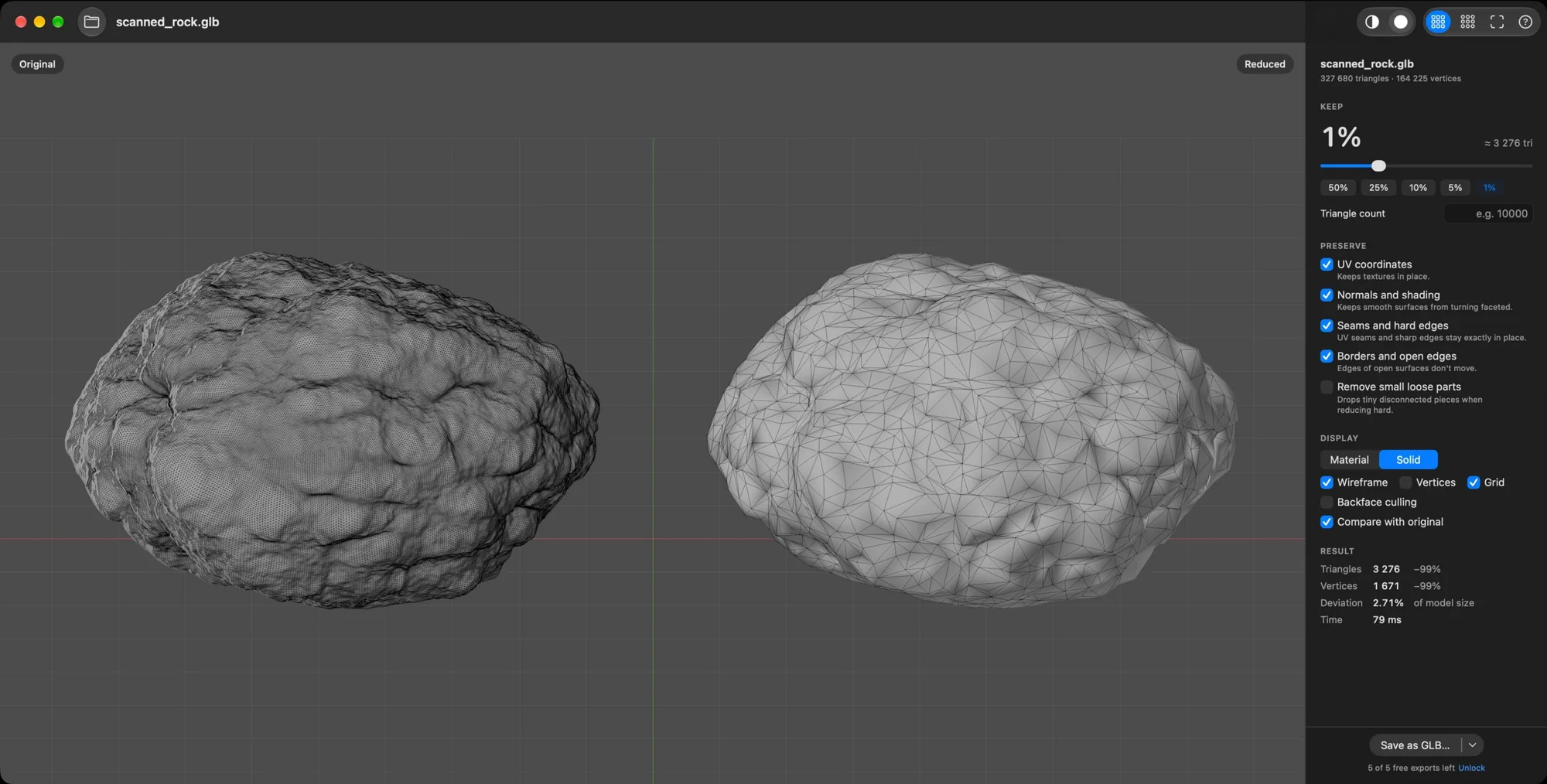Open the save format dropdown arrow

pyautogui.click(x=1473, y=745)
